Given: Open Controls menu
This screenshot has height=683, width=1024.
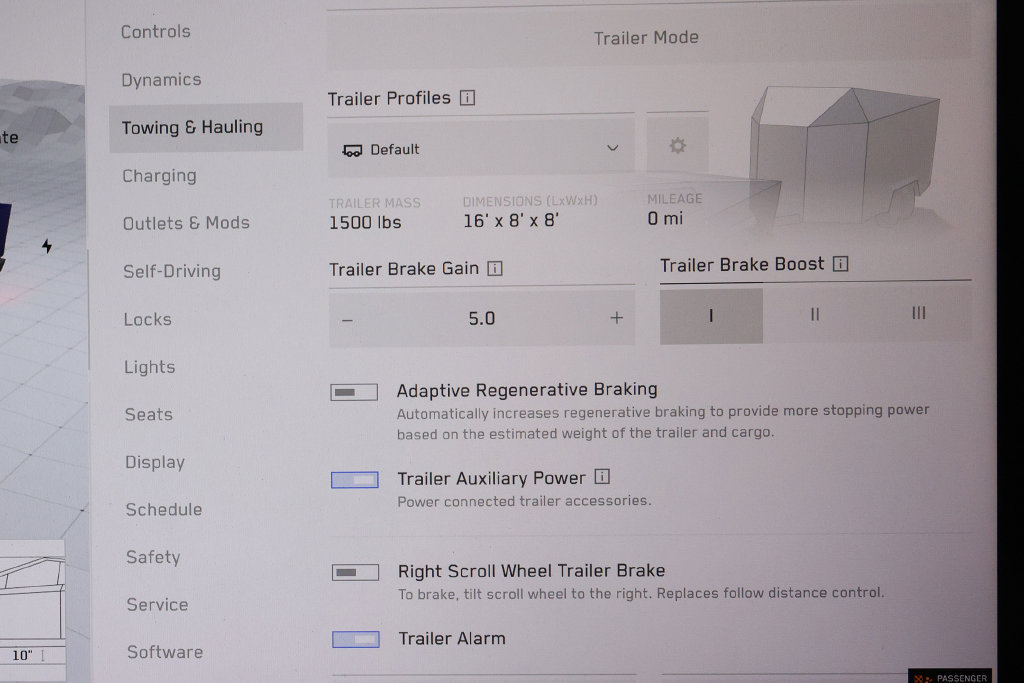Looking at the screenshot, I should [156, 31].
